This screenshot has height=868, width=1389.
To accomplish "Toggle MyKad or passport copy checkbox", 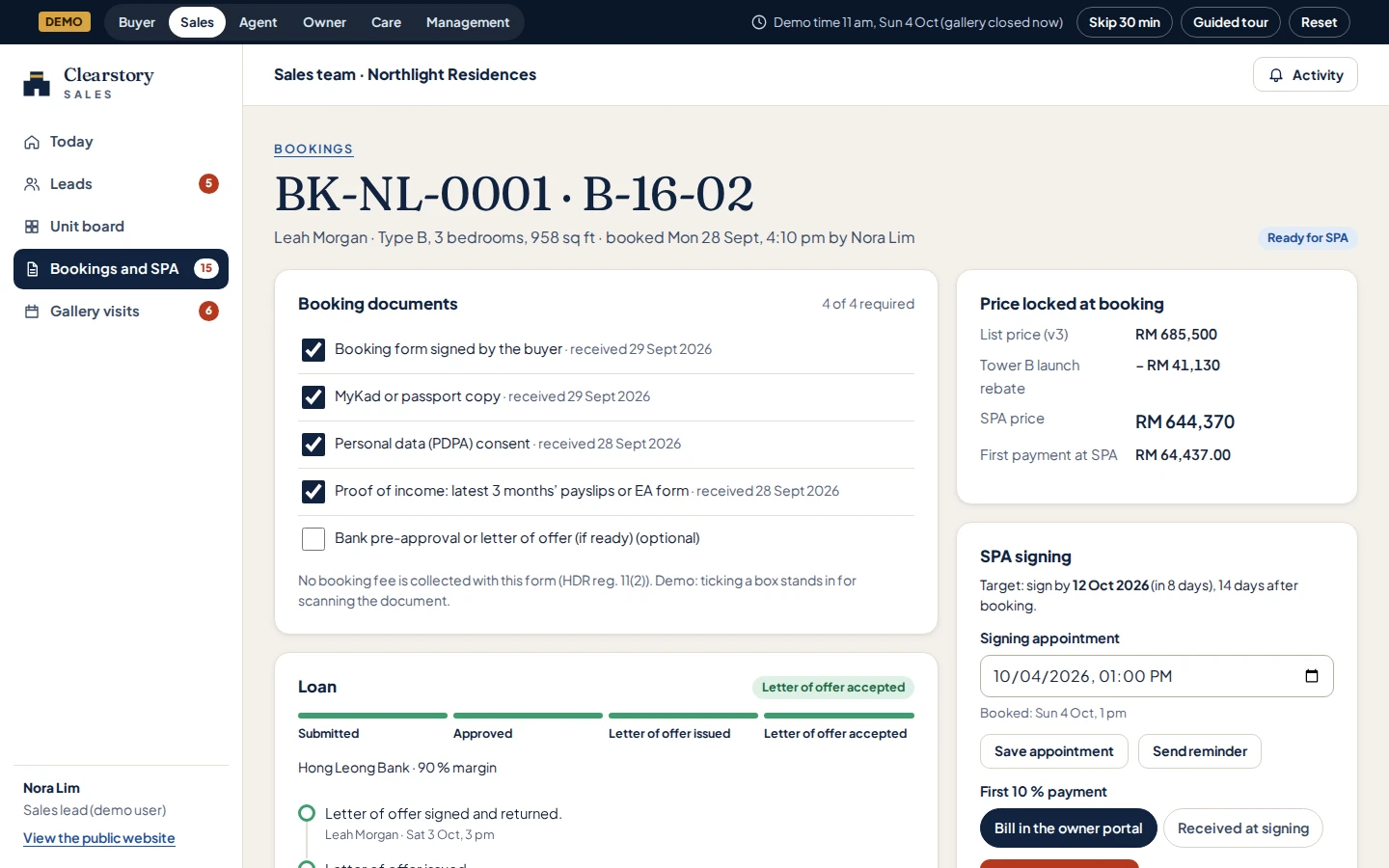I will (313, 397).
